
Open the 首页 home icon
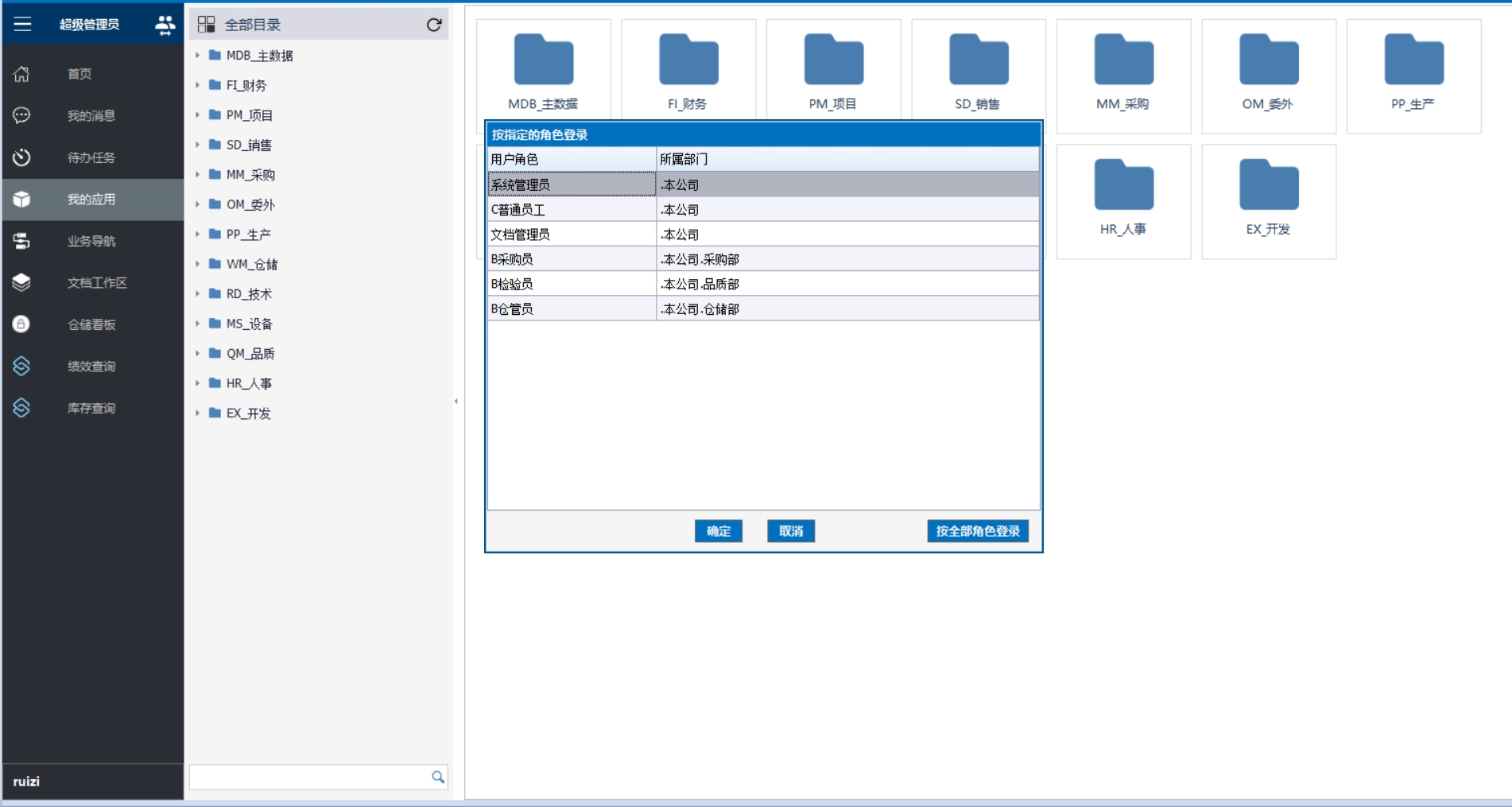click(21, 74)
